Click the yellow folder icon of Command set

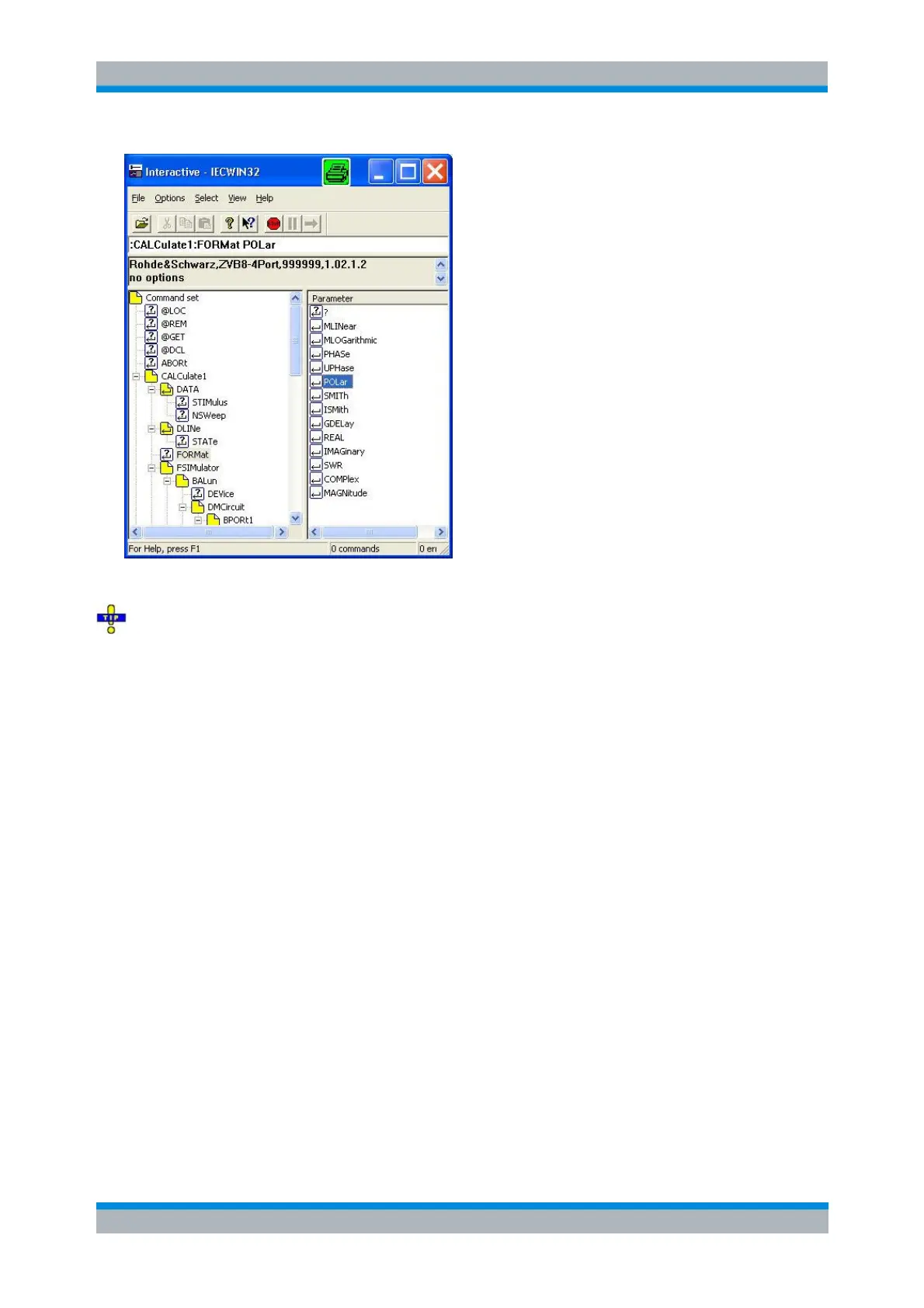pyautogui.click(x=136, y=297)
